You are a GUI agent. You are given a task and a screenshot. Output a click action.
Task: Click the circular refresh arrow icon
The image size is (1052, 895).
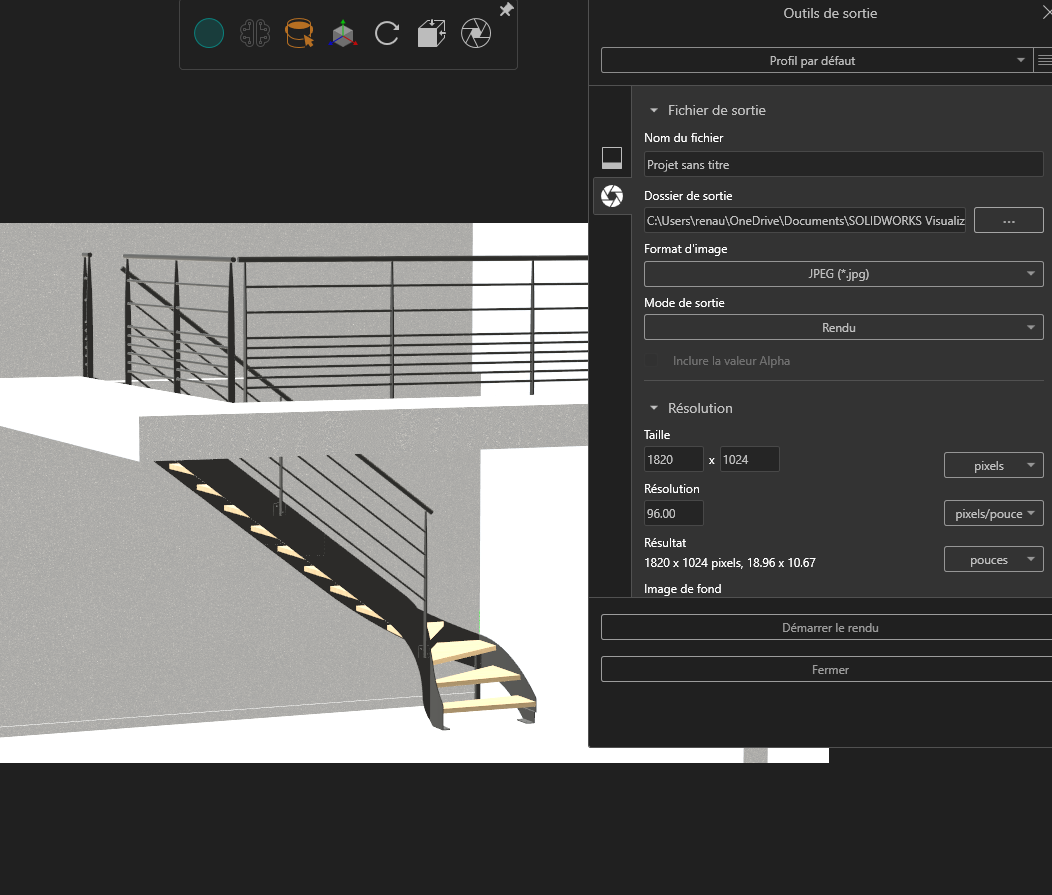tap(387, 34)
